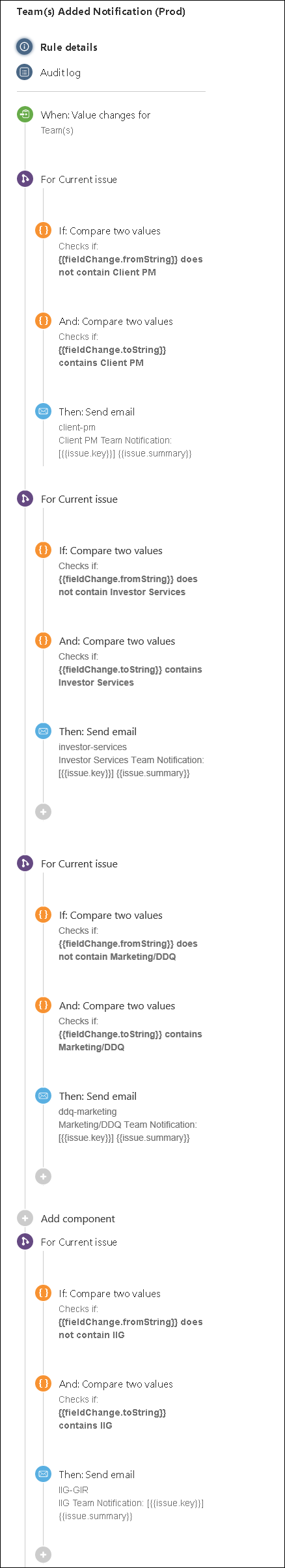
Task: Open the Rule details section
Action: coord(69,48)
